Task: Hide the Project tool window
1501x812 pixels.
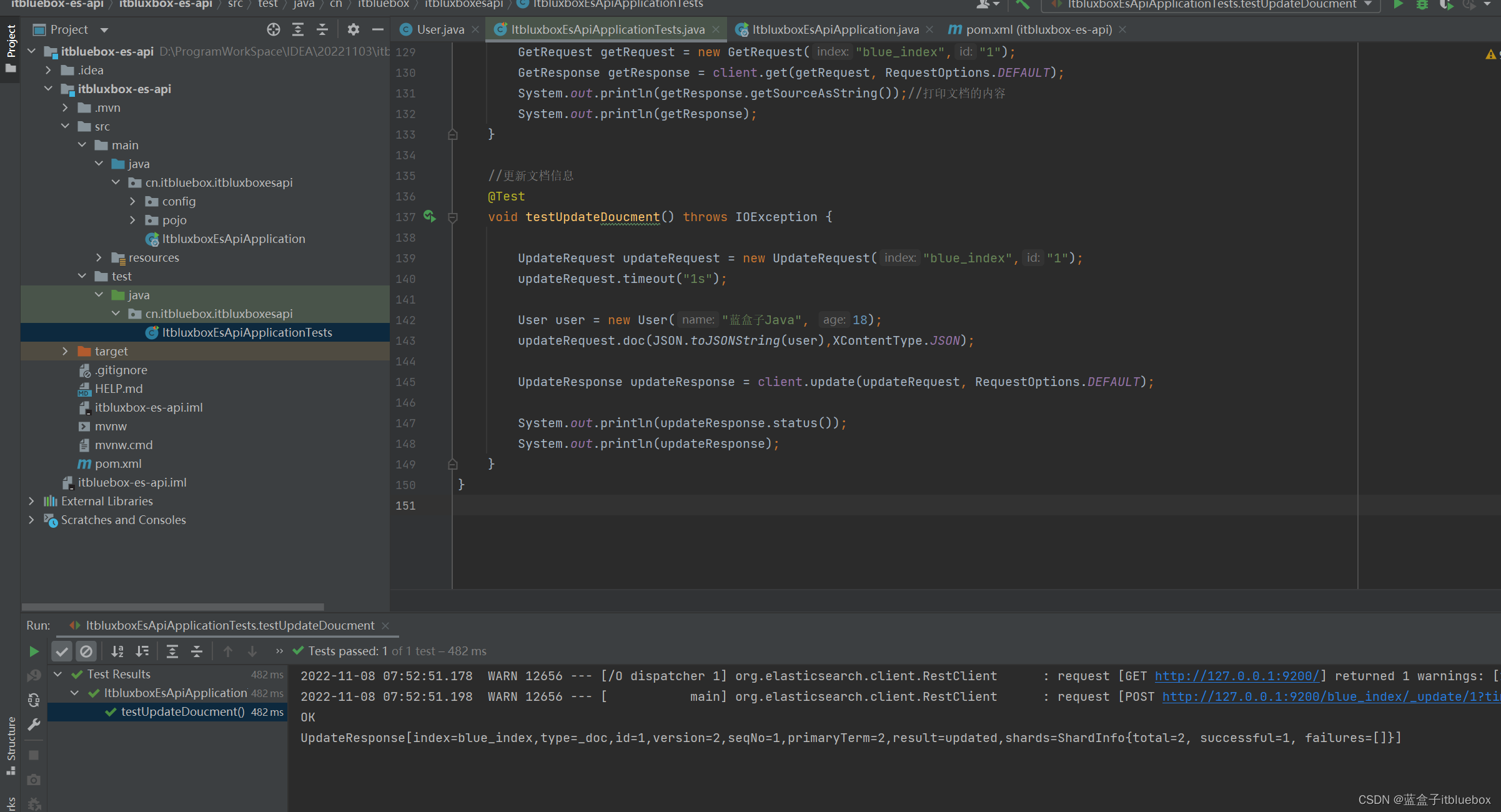Action: click(x=377, y=29)
